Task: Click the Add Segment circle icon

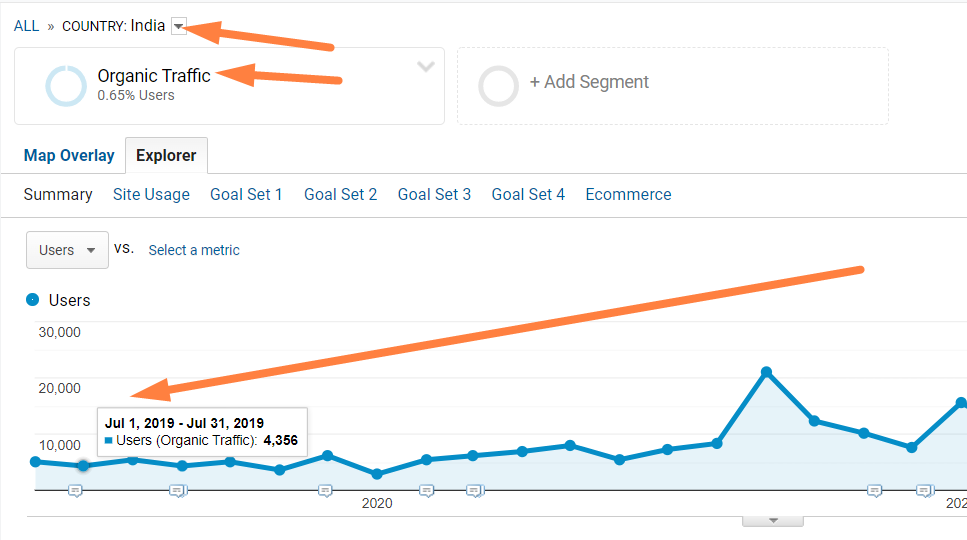Action: click(x=498, y=86)
